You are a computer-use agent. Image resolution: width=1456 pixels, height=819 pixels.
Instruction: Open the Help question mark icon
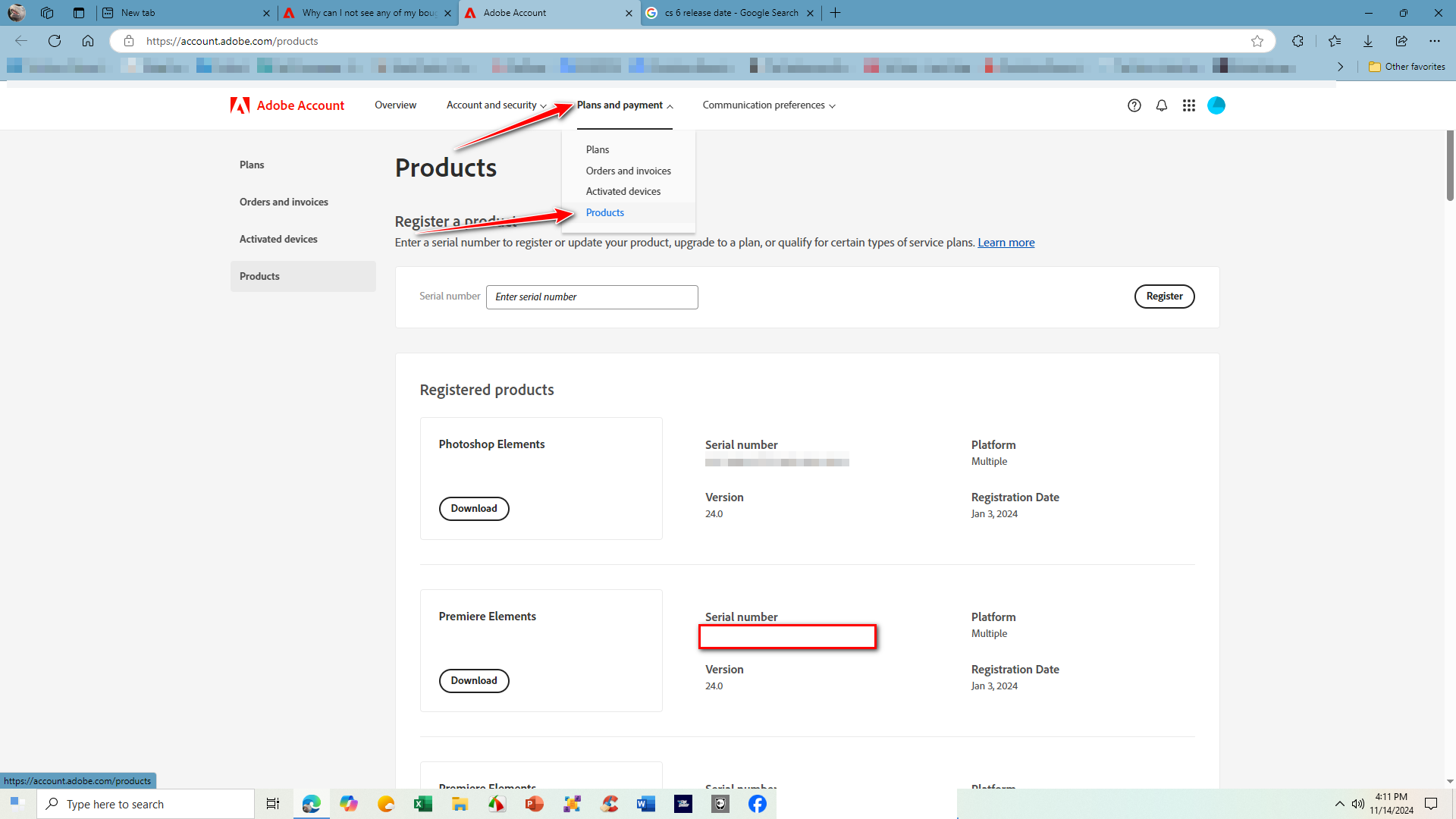(x=1134, y=105)
